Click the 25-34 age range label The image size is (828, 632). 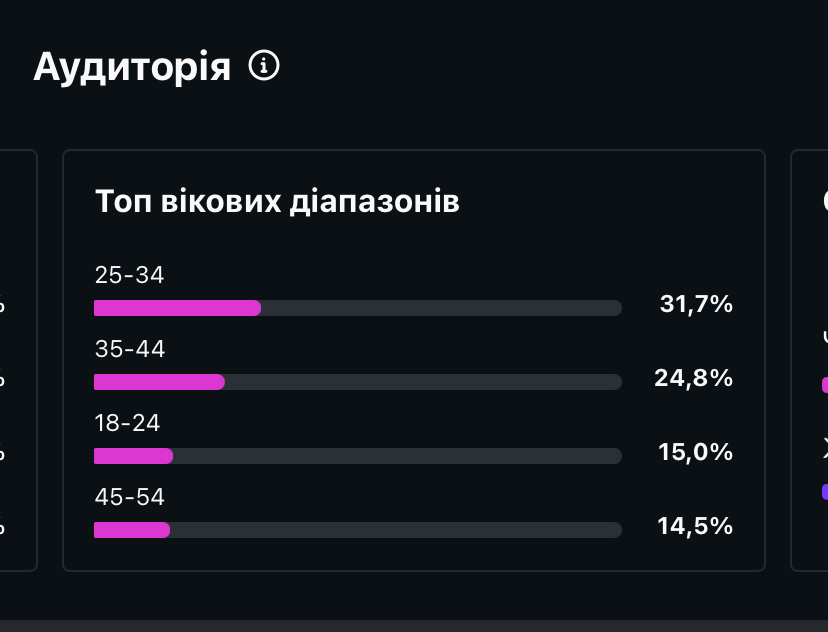pos(129,275)
